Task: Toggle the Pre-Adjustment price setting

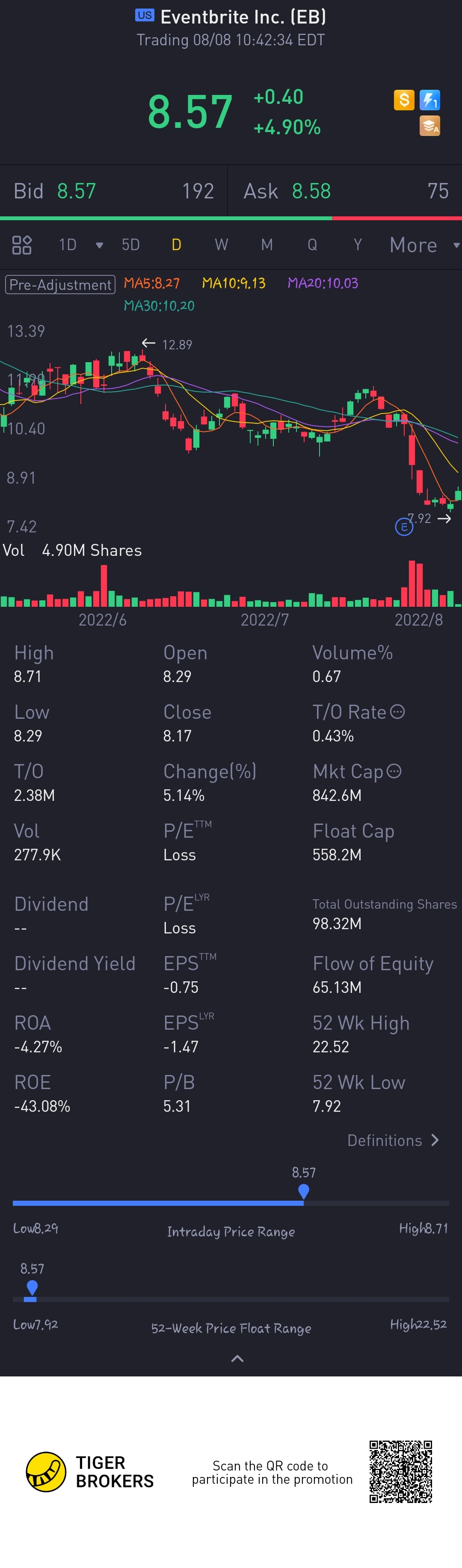Action: [60, 284]
